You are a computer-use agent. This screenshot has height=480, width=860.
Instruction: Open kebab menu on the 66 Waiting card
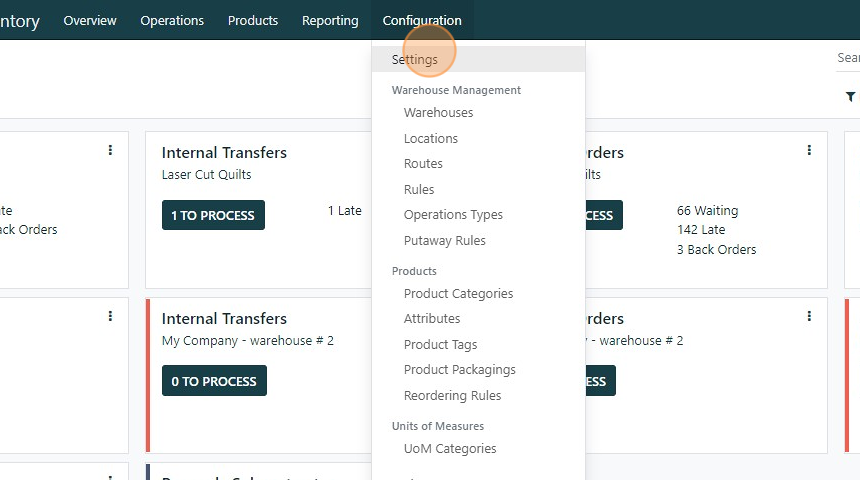coord(809,150)
